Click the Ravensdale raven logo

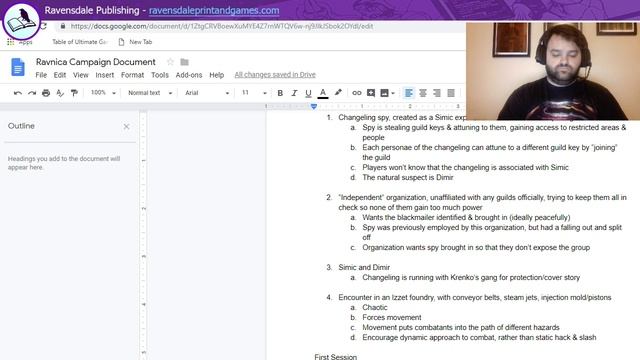pyautogui.click(x=21, y=21)
